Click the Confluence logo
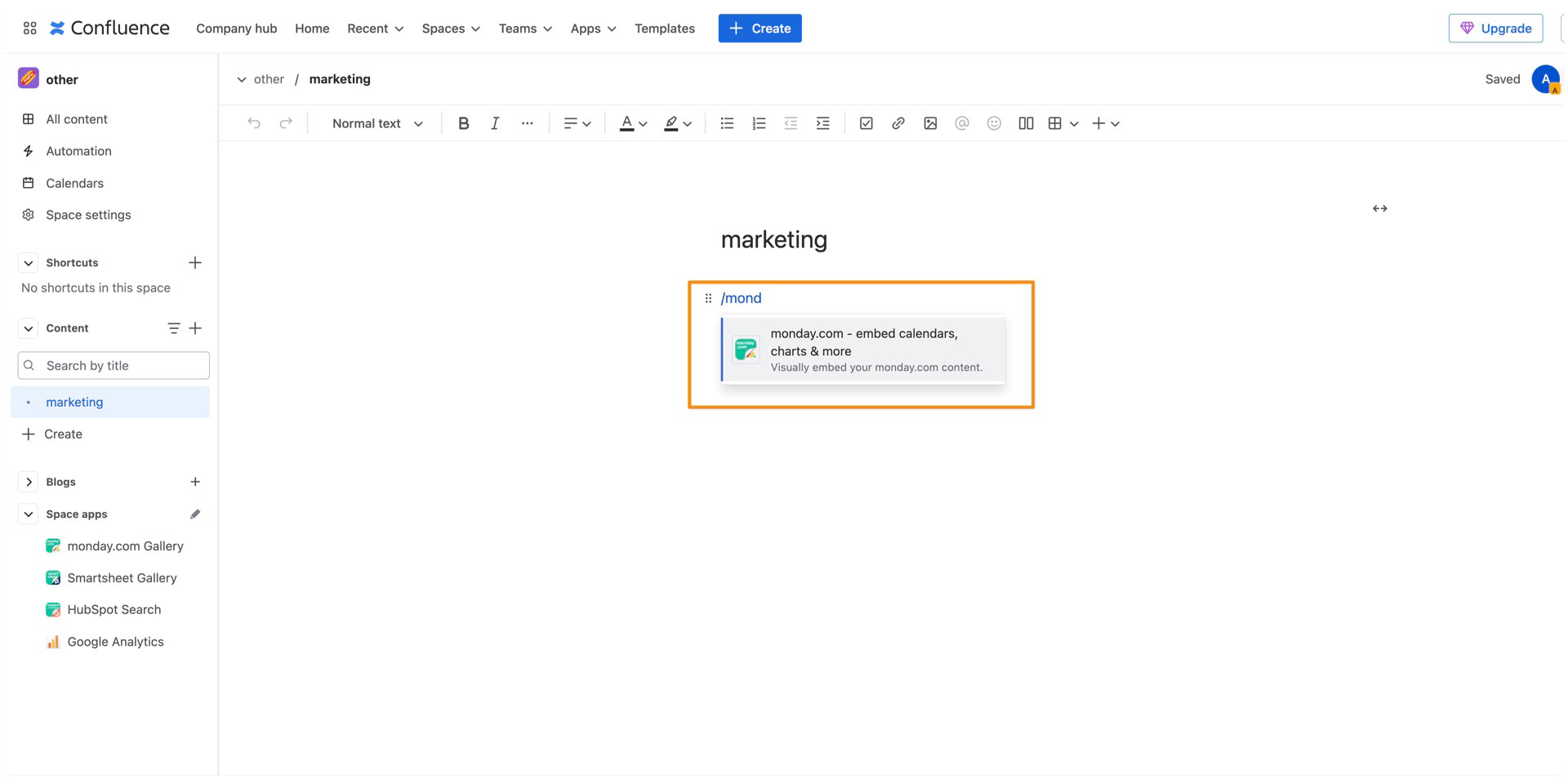 pos(109,28)
